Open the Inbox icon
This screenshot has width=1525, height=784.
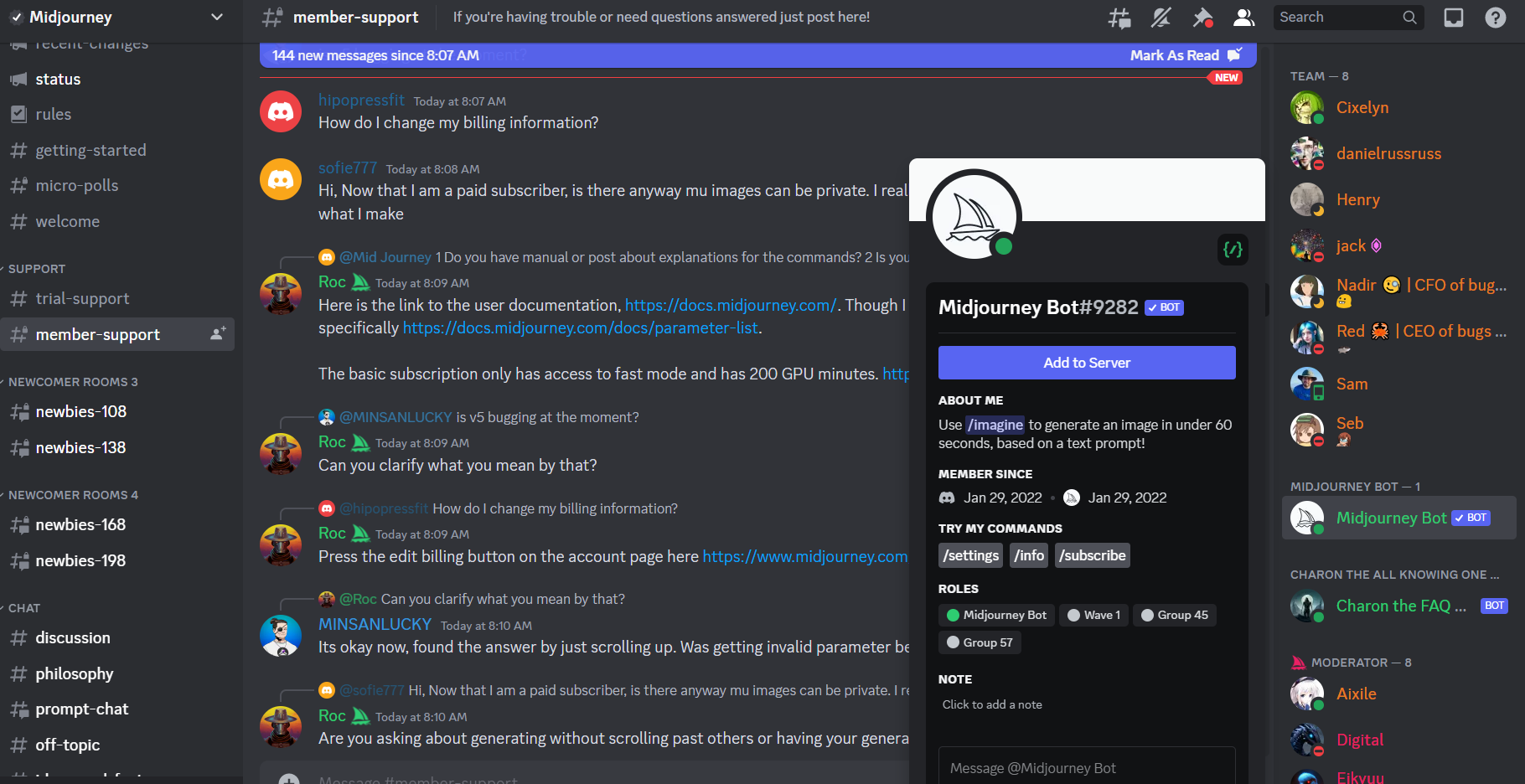(x=1454, y=18)
